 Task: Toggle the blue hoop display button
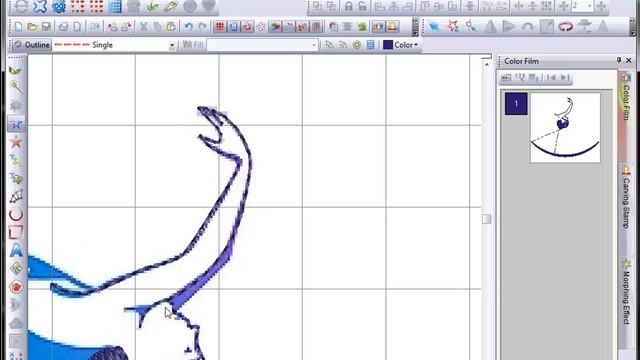pos(233,27)
